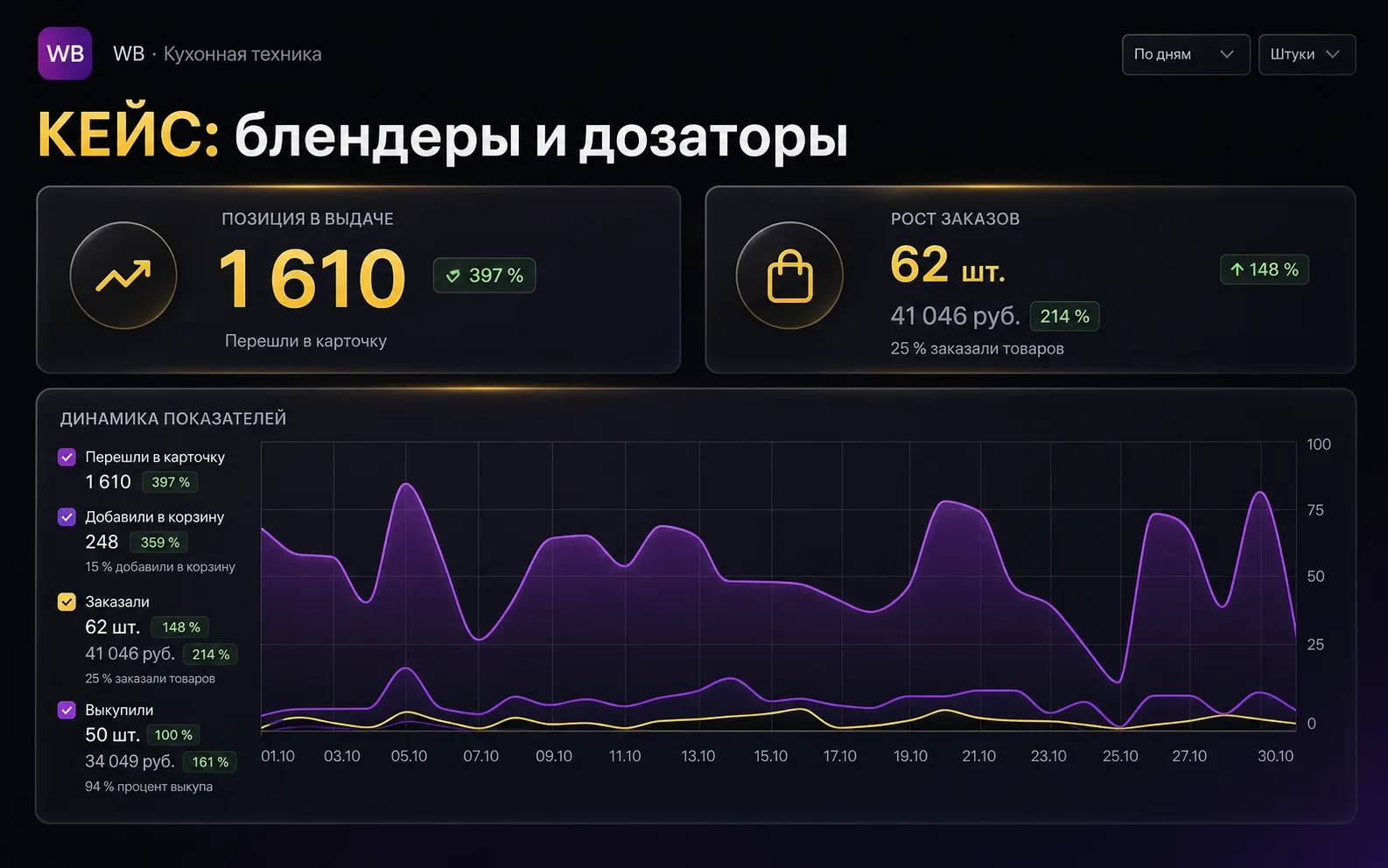Click the '25 % заказали товаров' text in orders card

coord(978,348)
